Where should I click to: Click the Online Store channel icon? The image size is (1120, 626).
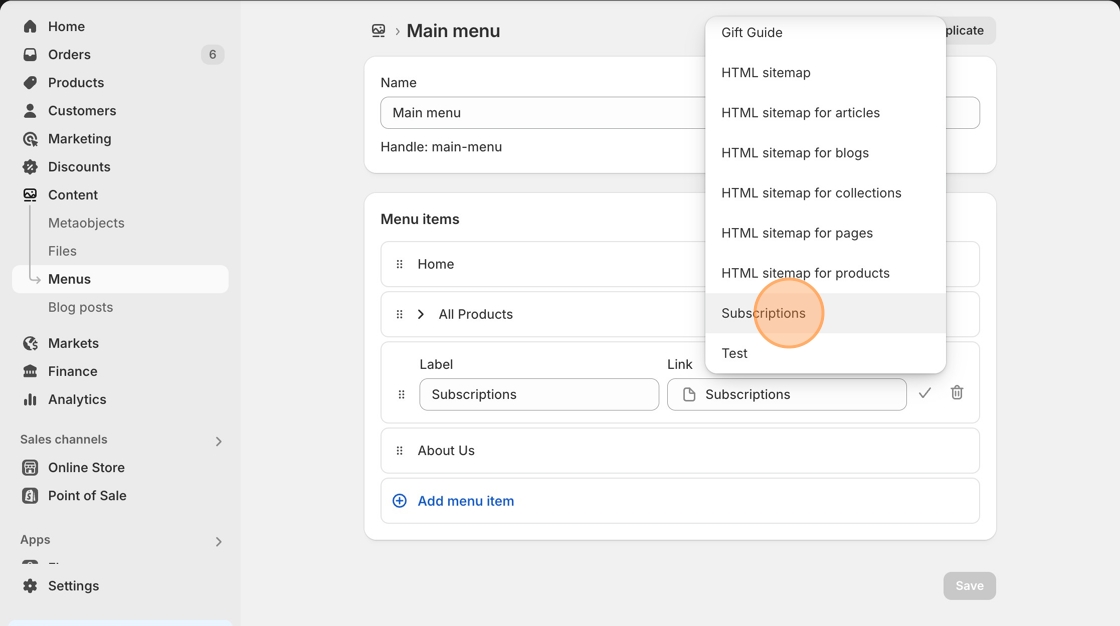(x=30, y=468)
